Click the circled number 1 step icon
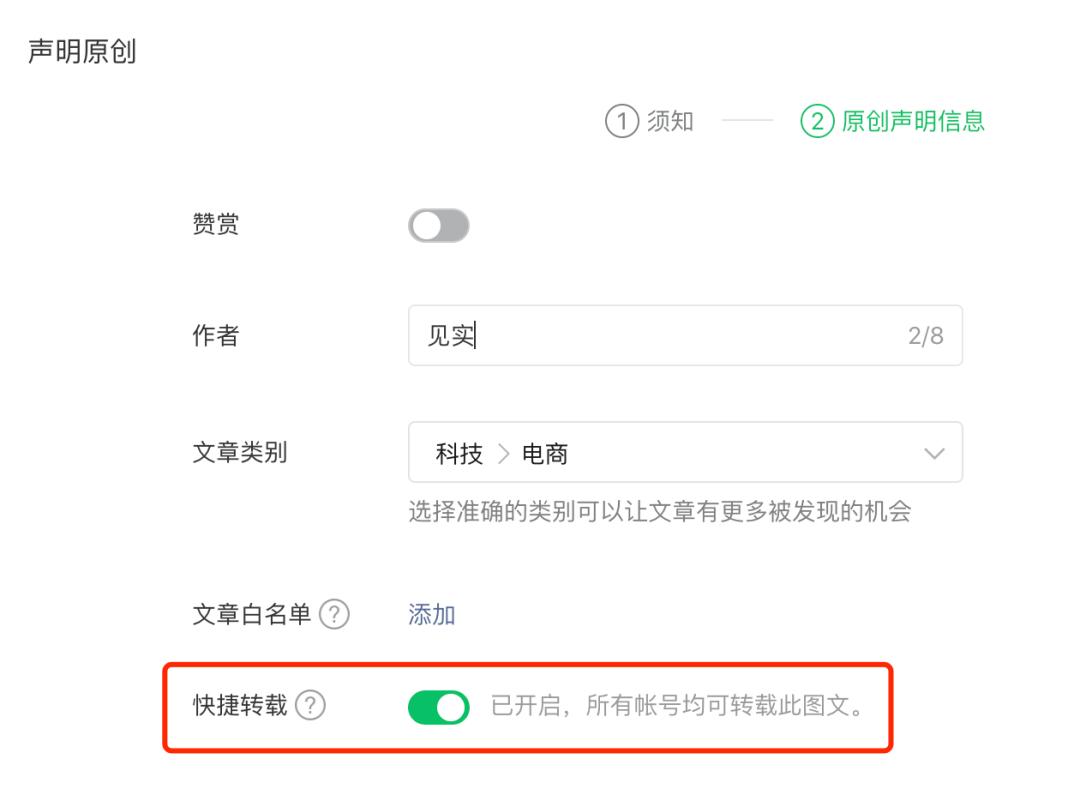The width and height of the screenshot is (1080, 789). (x=621, y=121)
